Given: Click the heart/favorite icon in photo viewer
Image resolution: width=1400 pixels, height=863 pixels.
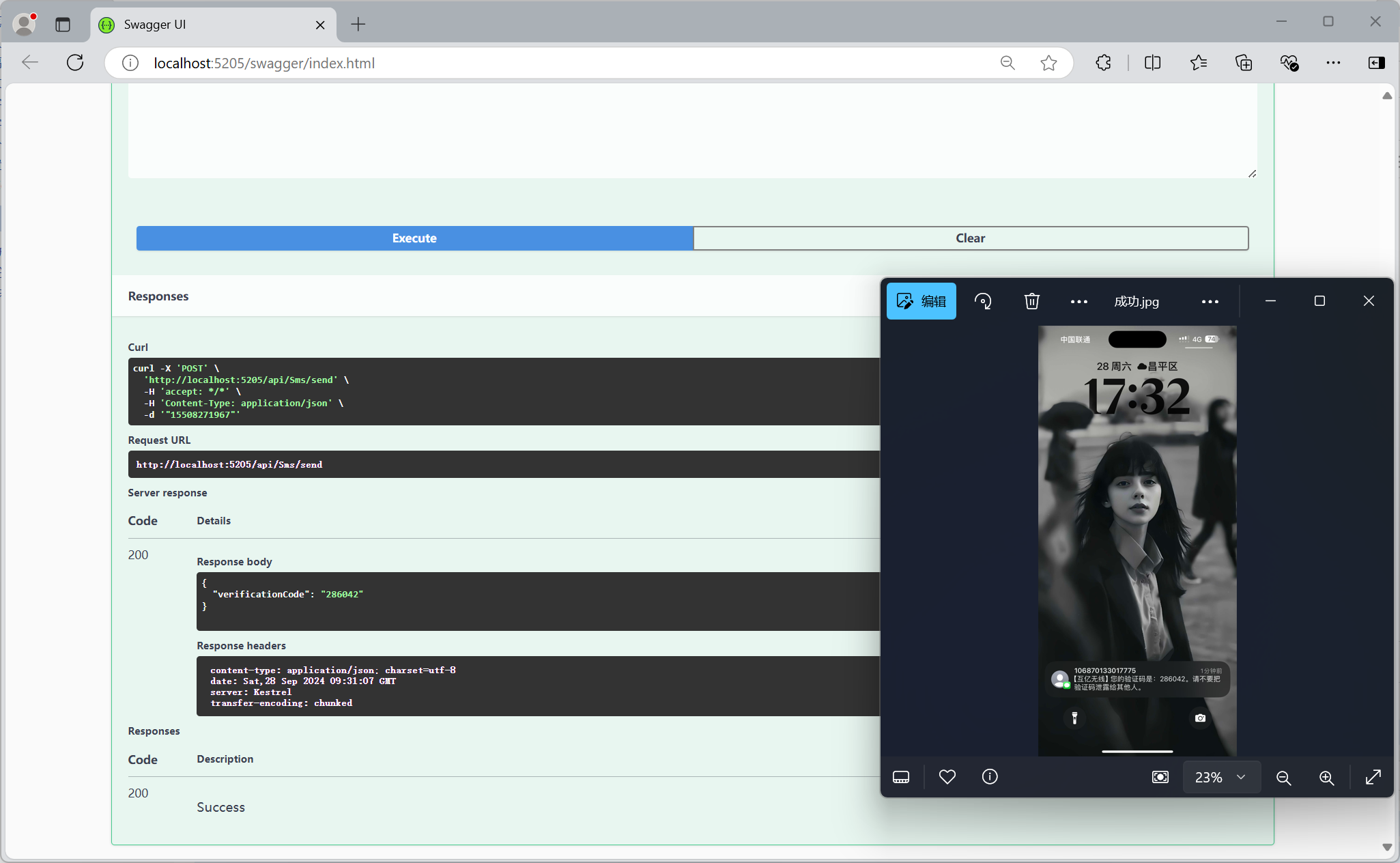Looking at the screenshot, I should pyautogui.click(x=947, y=777).
